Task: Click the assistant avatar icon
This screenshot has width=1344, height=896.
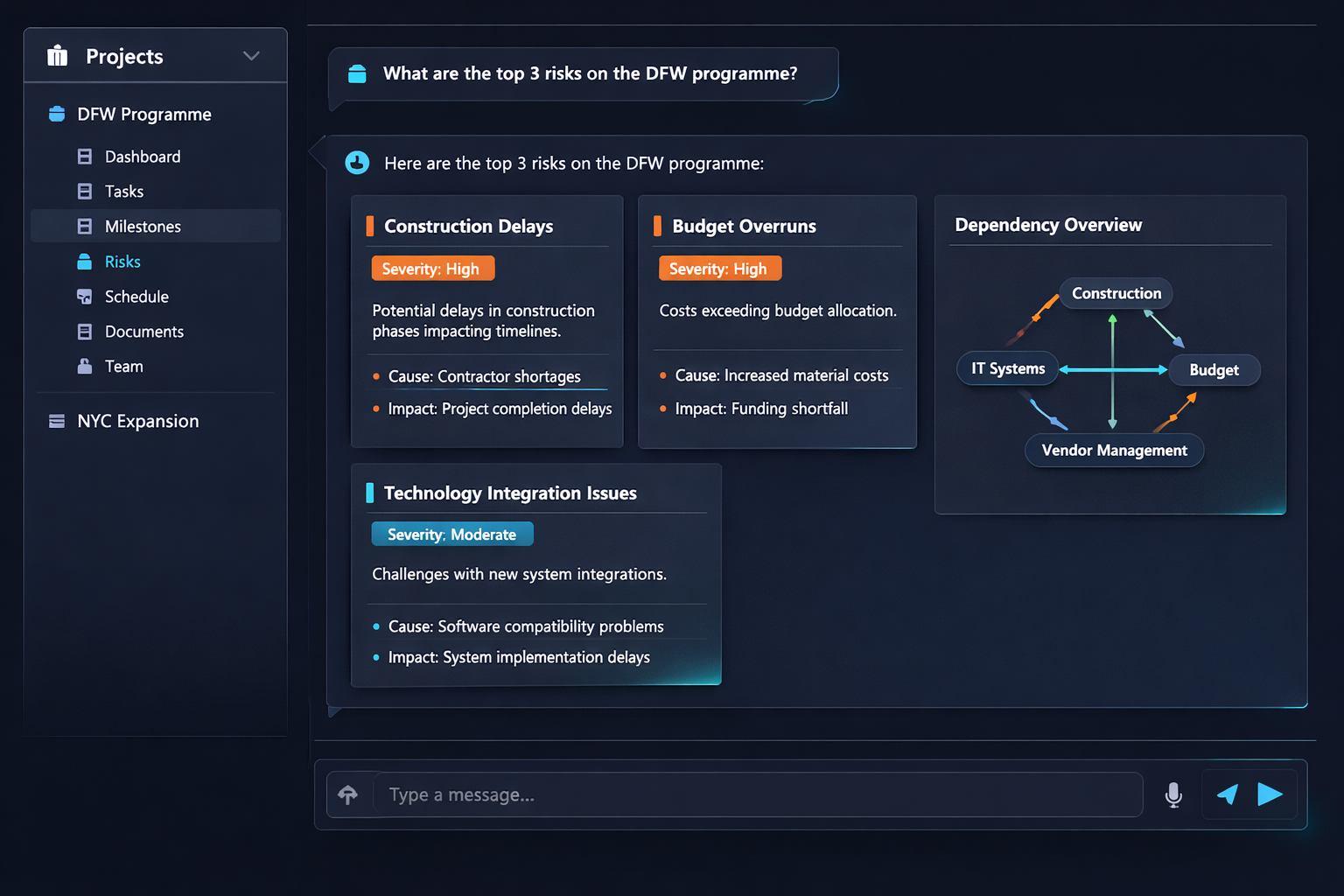Action: 357,163
